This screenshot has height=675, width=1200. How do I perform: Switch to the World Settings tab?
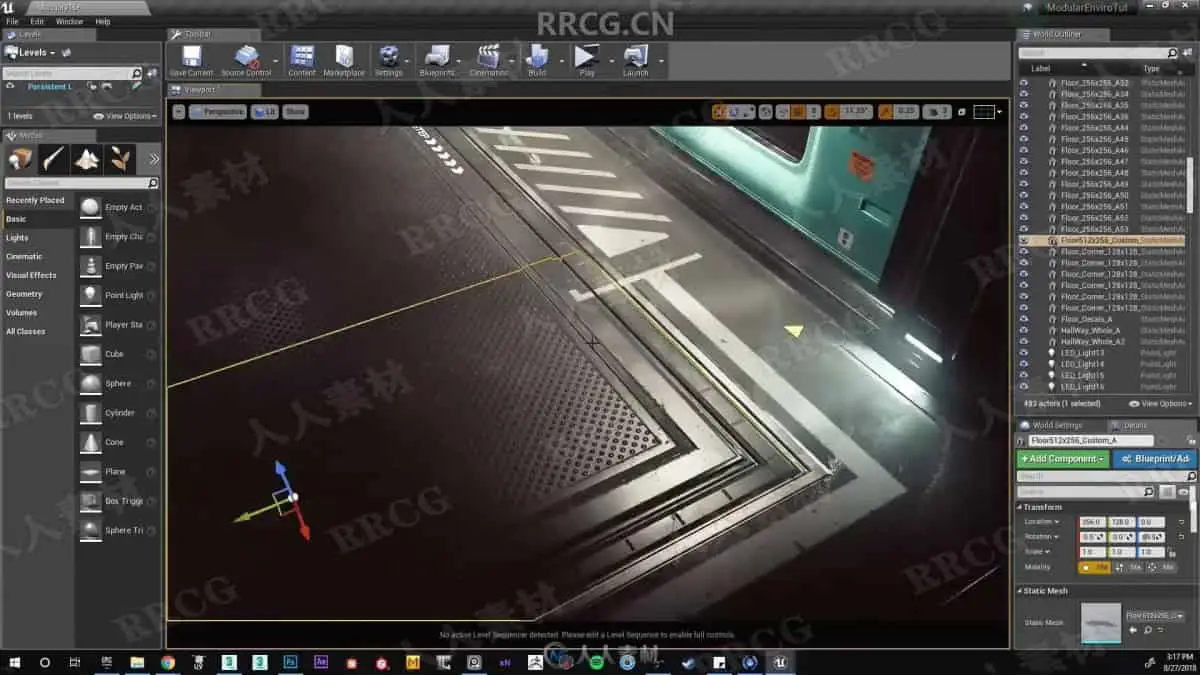click(x=1057, y=425)
